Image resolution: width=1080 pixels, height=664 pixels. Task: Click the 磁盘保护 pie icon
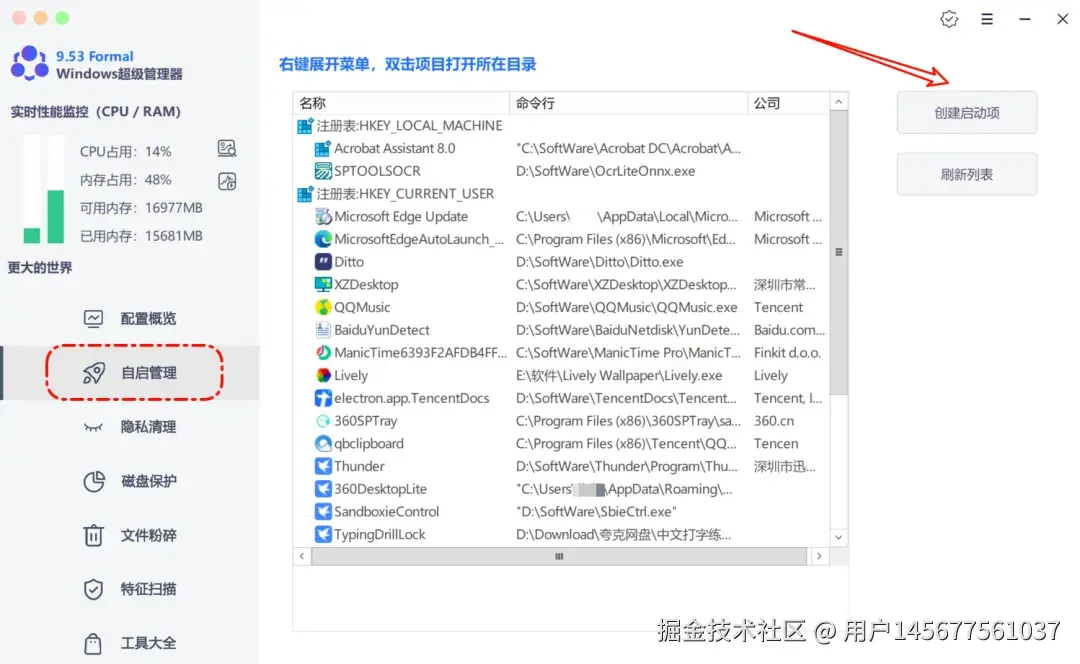[94, 481]
